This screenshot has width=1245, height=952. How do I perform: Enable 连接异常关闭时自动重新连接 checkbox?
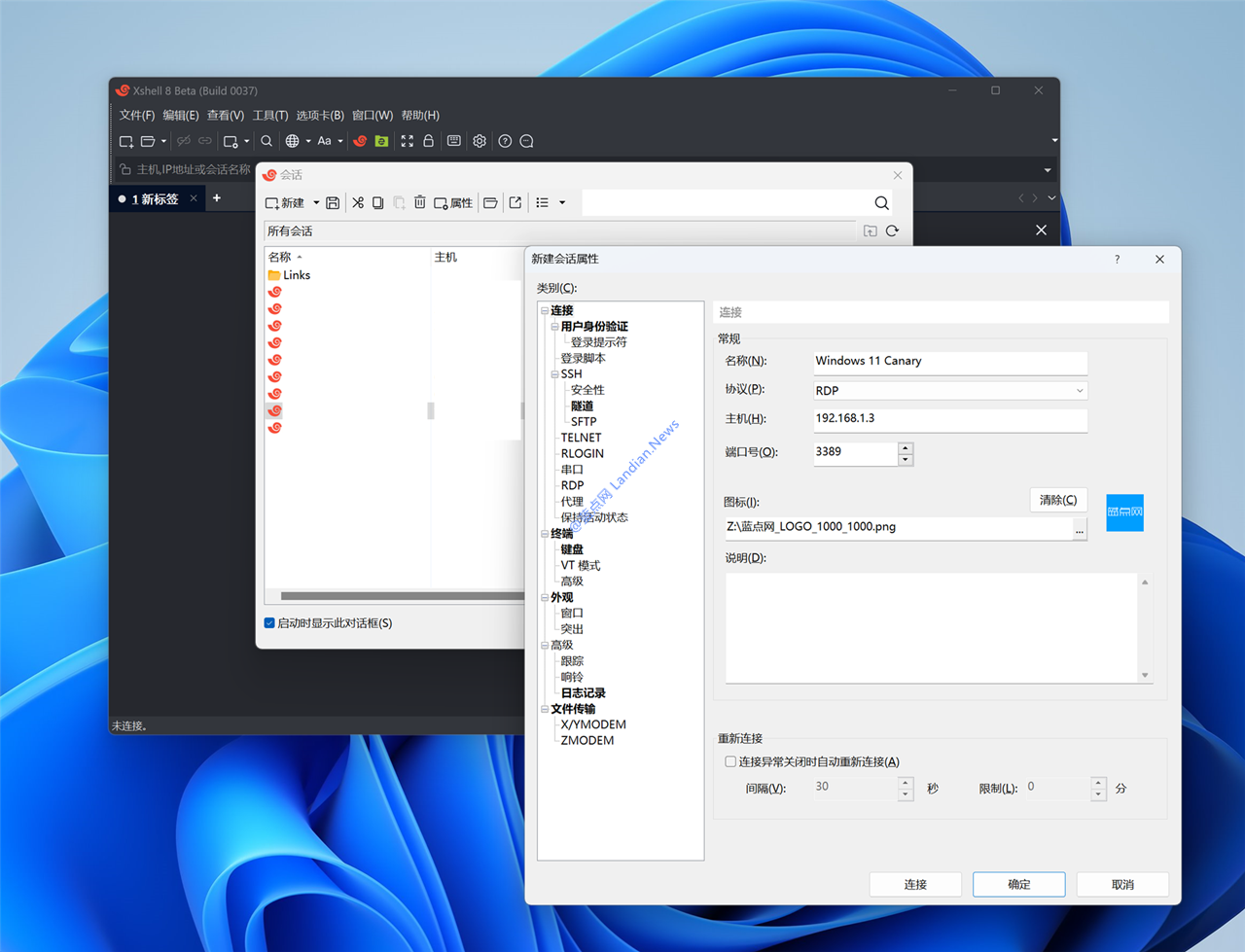point(730,761)
